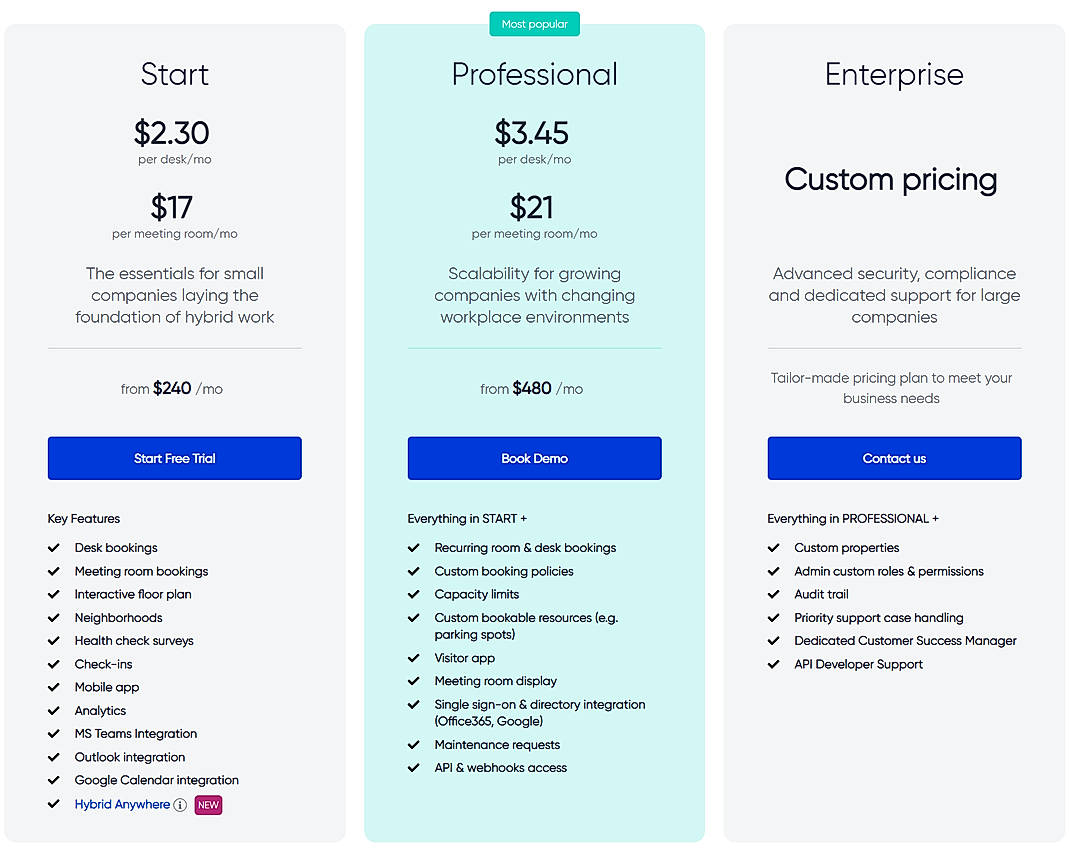Click the checkmark beside API Developer Support
1070x849 pixels.
coord(773,664)
